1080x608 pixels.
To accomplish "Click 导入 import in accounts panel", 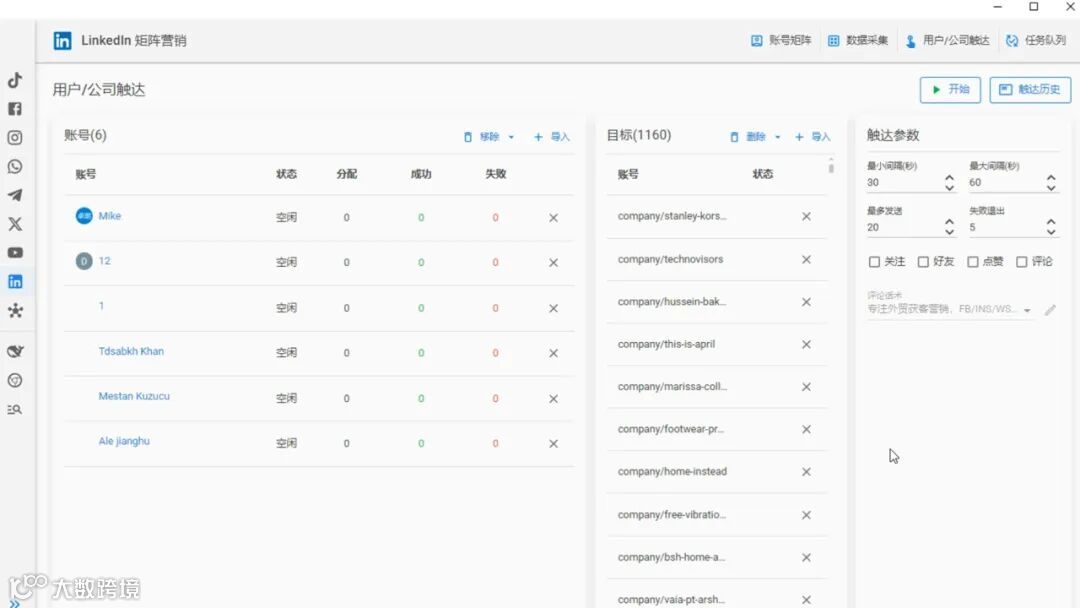I will tap(552, 137).
